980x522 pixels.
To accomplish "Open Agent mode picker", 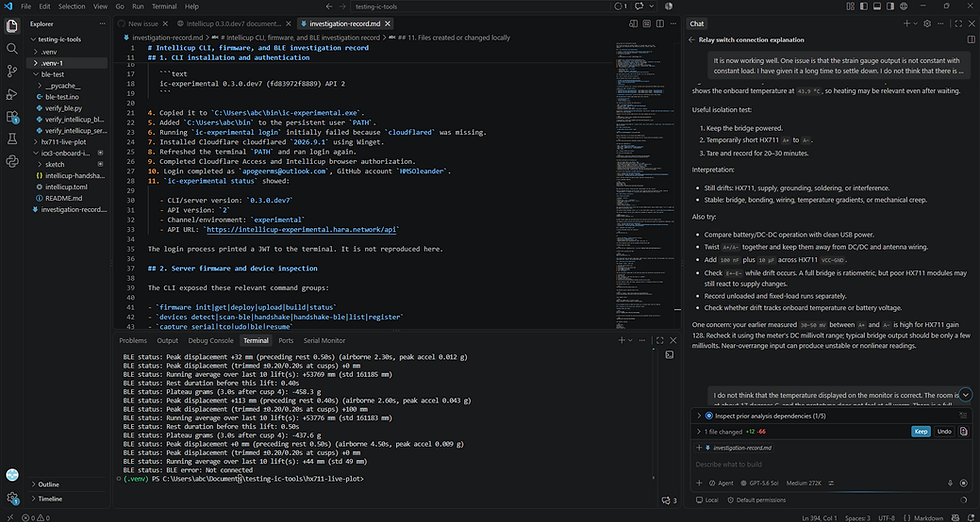I will click(x=721, y=483).
